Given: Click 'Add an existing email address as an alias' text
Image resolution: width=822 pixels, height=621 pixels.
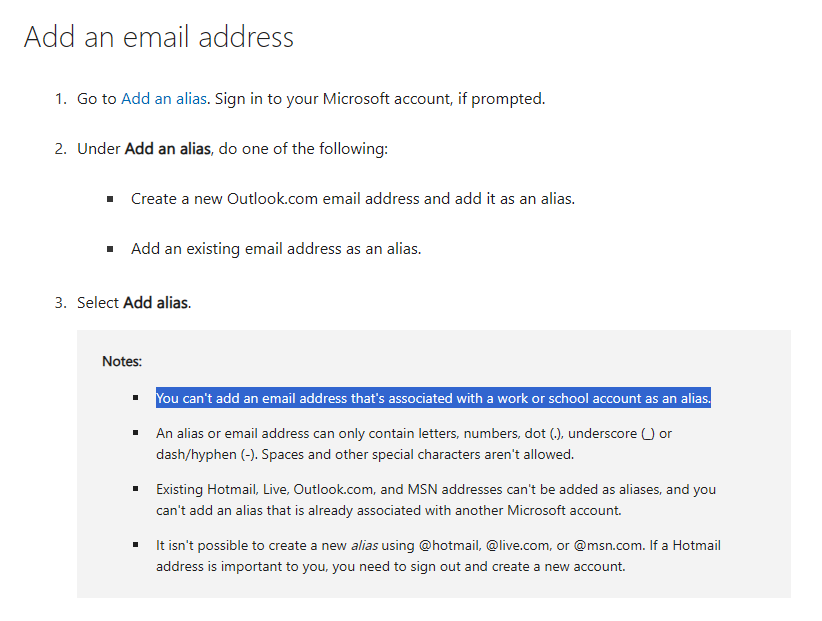Looking at the screenshot, I should pyautogui.click(x=276, y=249).
